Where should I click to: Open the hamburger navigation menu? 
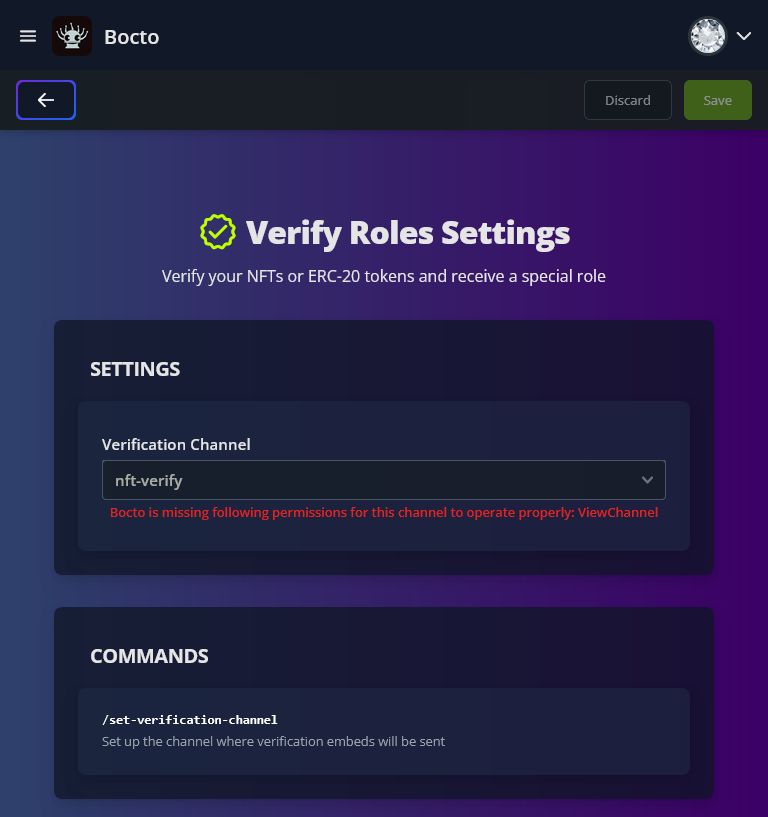(28, 36)
